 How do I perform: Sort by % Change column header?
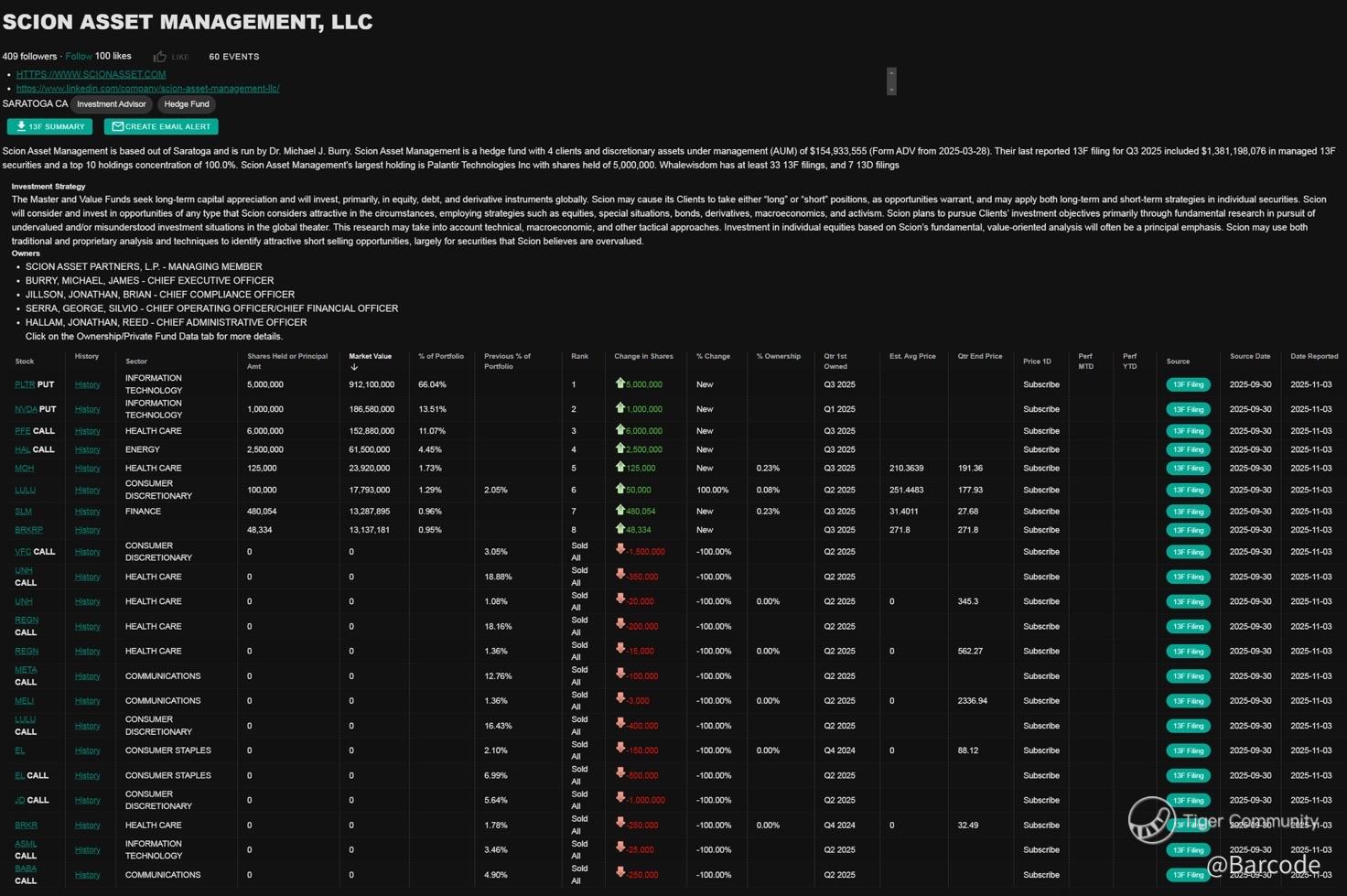point(713,356)
